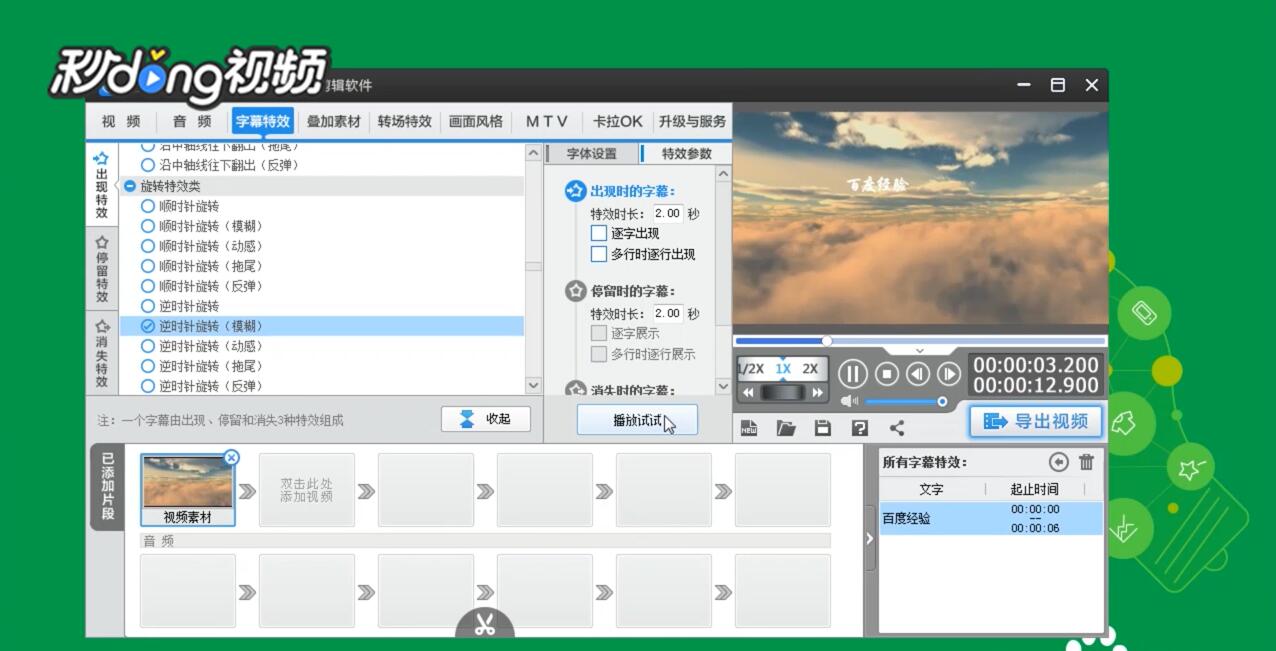Screen dimensions: 1276x651
Task: Select 顺时针旋转（动感） effect
Action: pyautogui.click(x=202, y=246)
